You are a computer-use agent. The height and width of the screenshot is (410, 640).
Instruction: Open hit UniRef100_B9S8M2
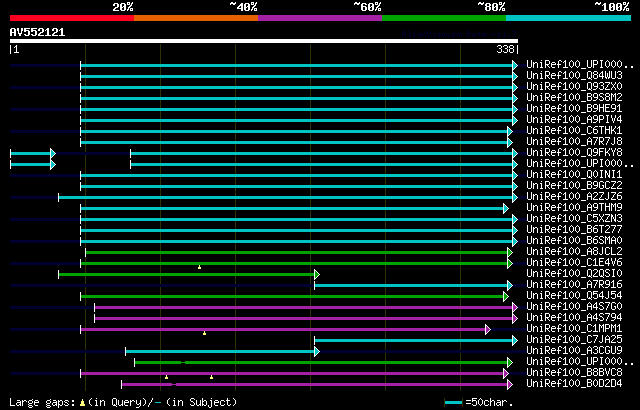pos(574,98)
